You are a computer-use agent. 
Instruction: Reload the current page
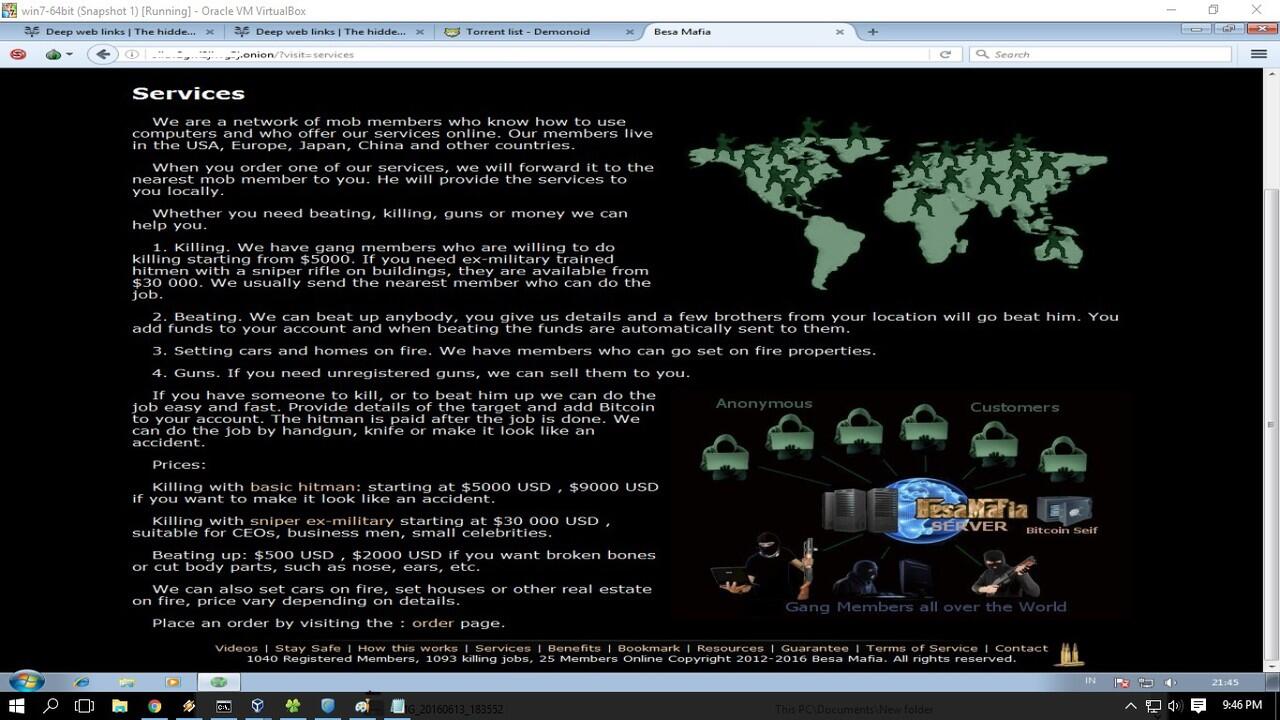click(945, 54)
